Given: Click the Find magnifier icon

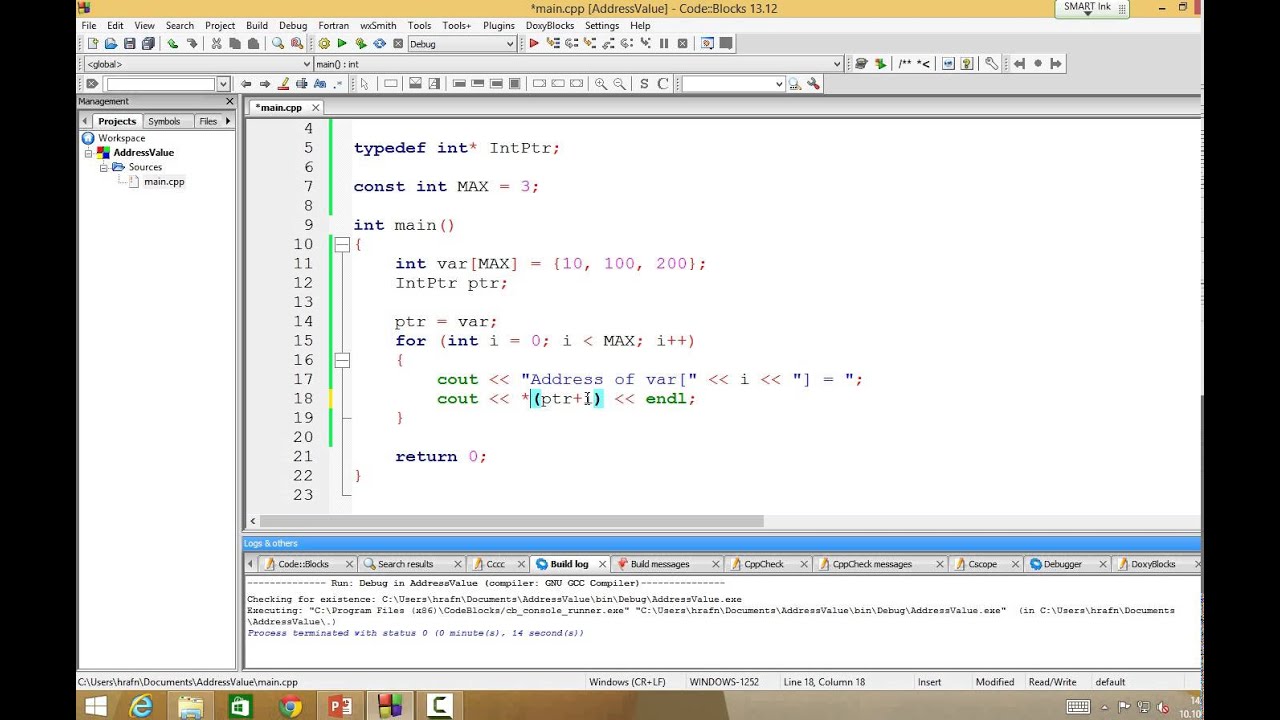Looking at the screenshot, I should (x=278, y=43).
